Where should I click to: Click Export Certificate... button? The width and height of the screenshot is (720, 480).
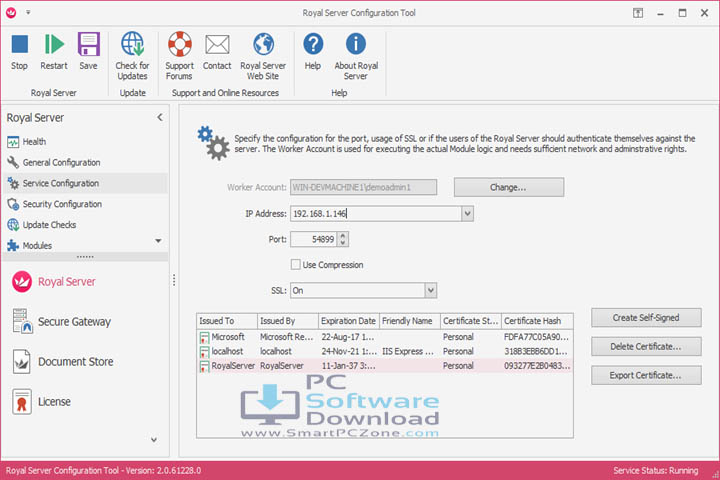click(646, 375)
